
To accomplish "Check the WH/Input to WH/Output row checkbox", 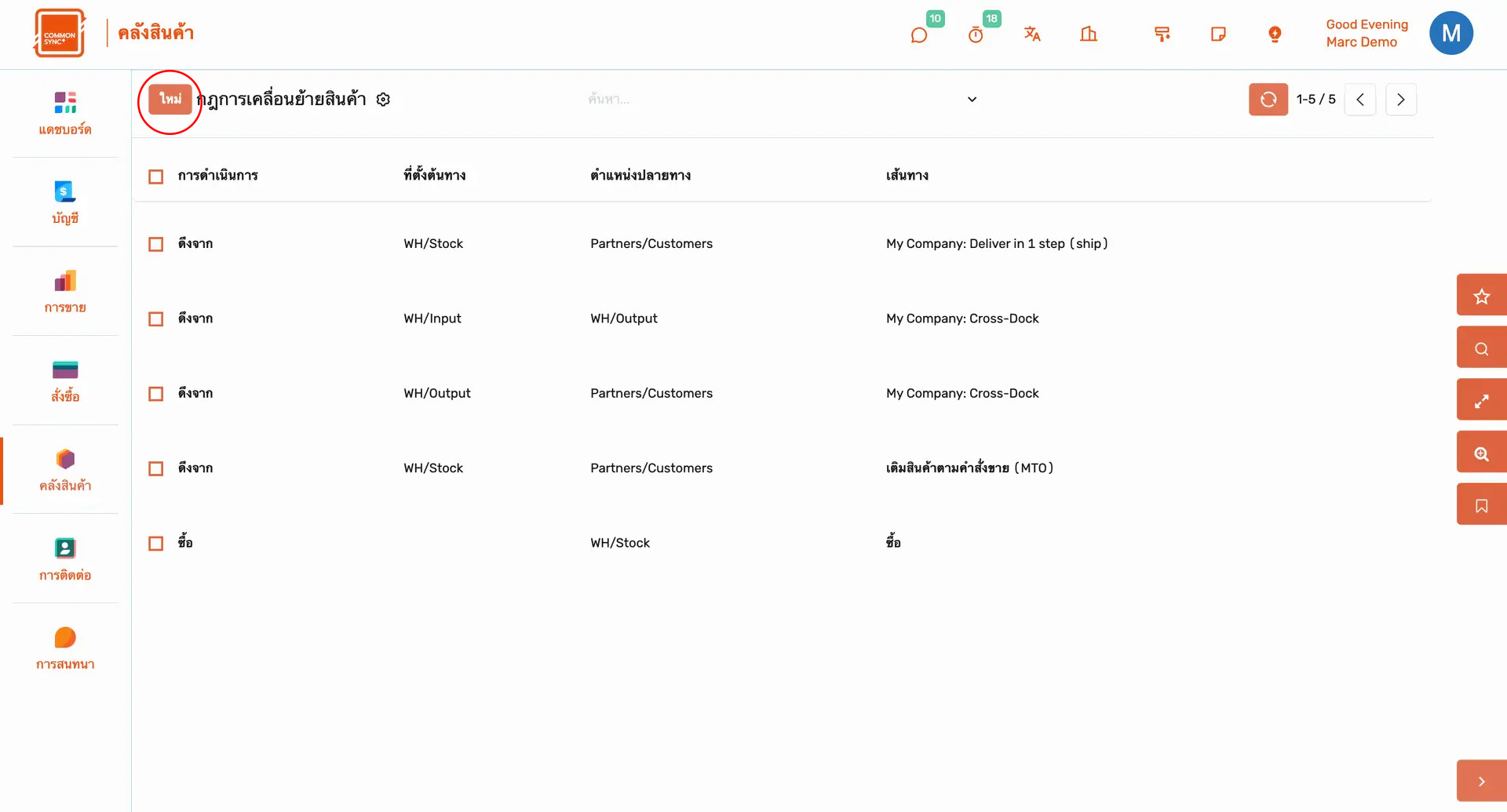I will (156, 319).
